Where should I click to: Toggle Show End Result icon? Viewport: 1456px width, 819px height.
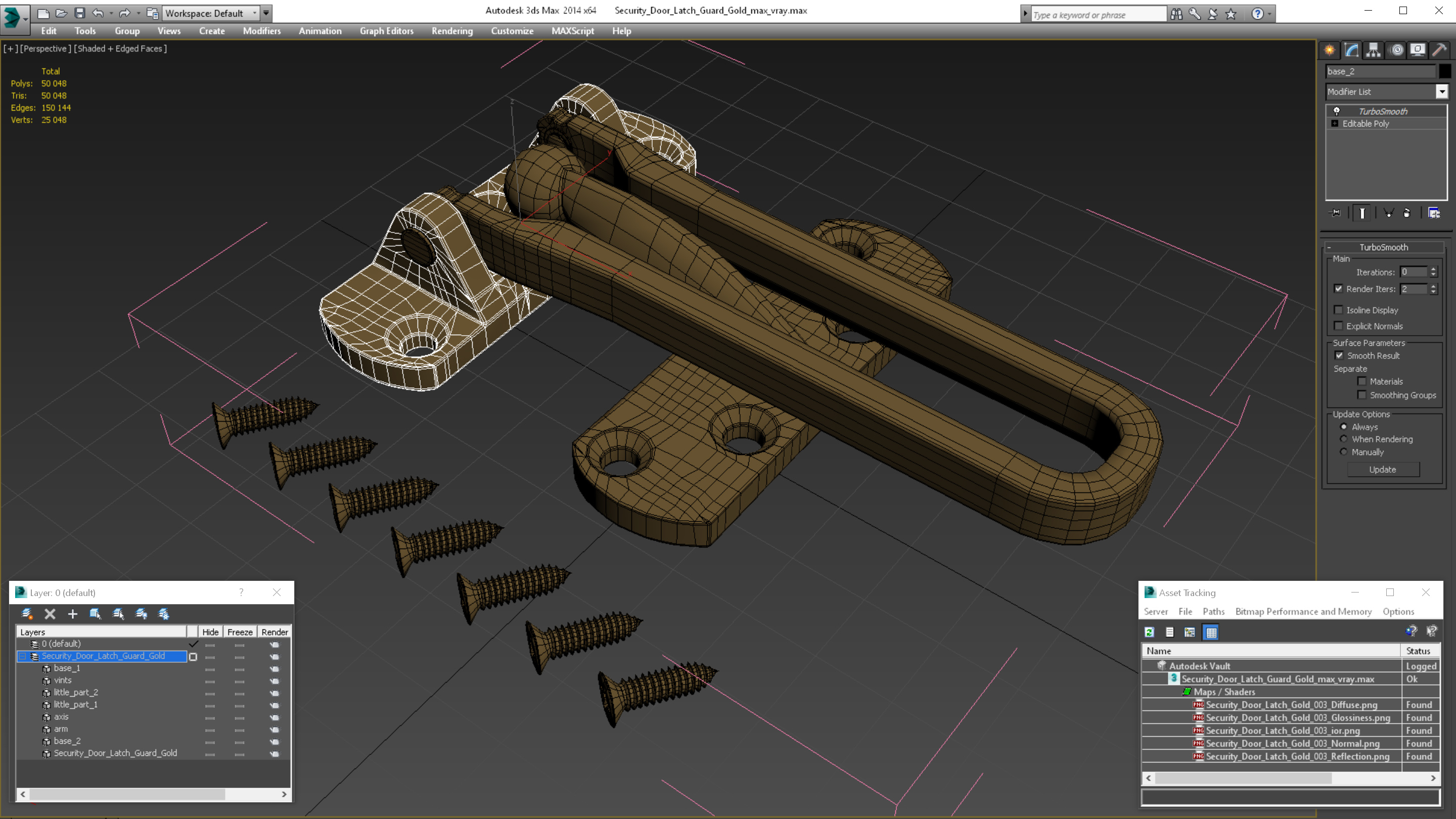click(1362, 213)
